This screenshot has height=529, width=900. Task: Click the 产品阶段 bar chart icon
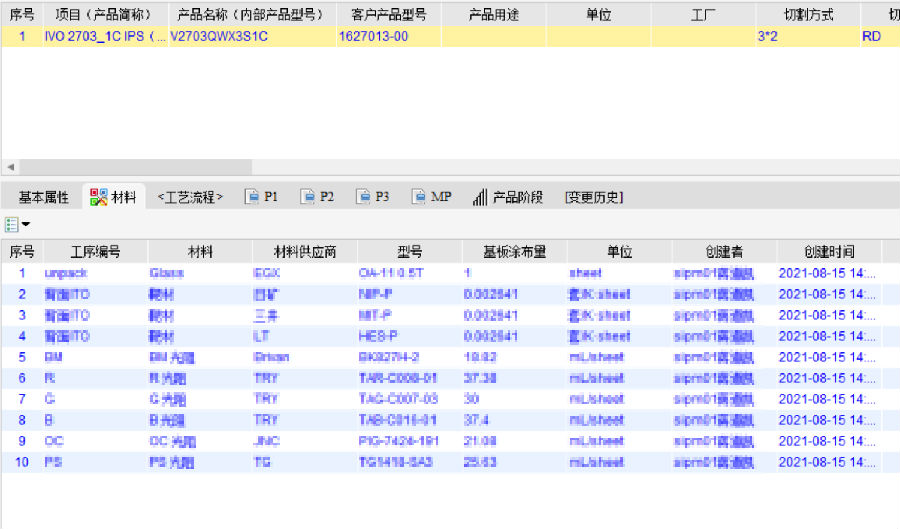pos(480,197)
